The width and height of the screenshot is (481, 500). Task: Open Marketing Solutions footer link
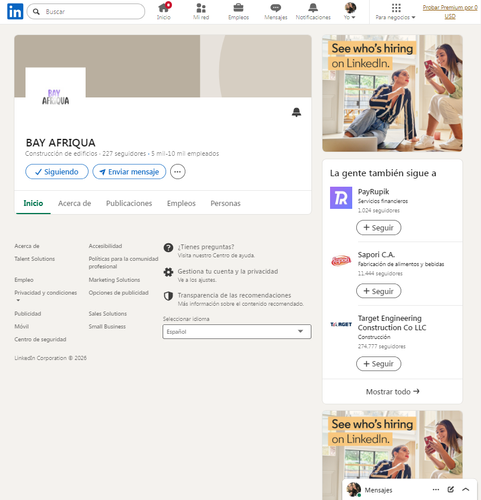[x=114, y=280]
